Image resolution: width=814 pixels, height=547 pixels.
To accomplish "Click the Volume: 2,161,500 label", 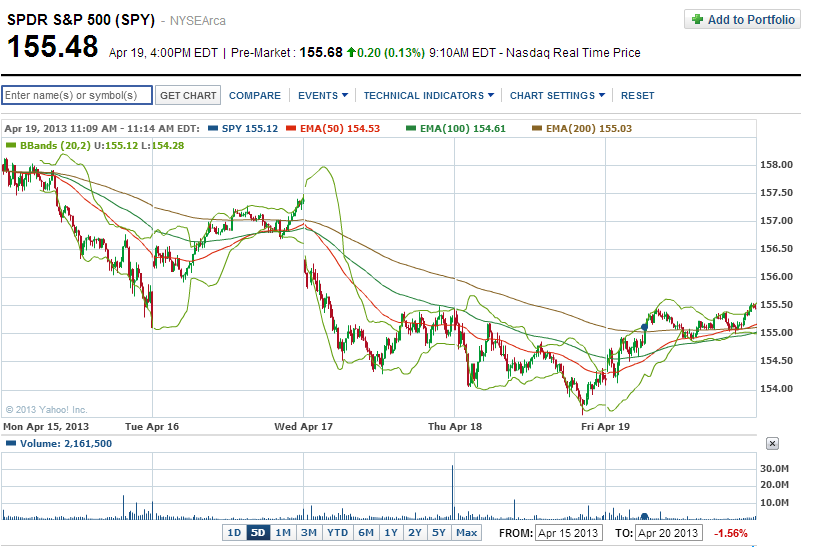I will tap(66, 444).
